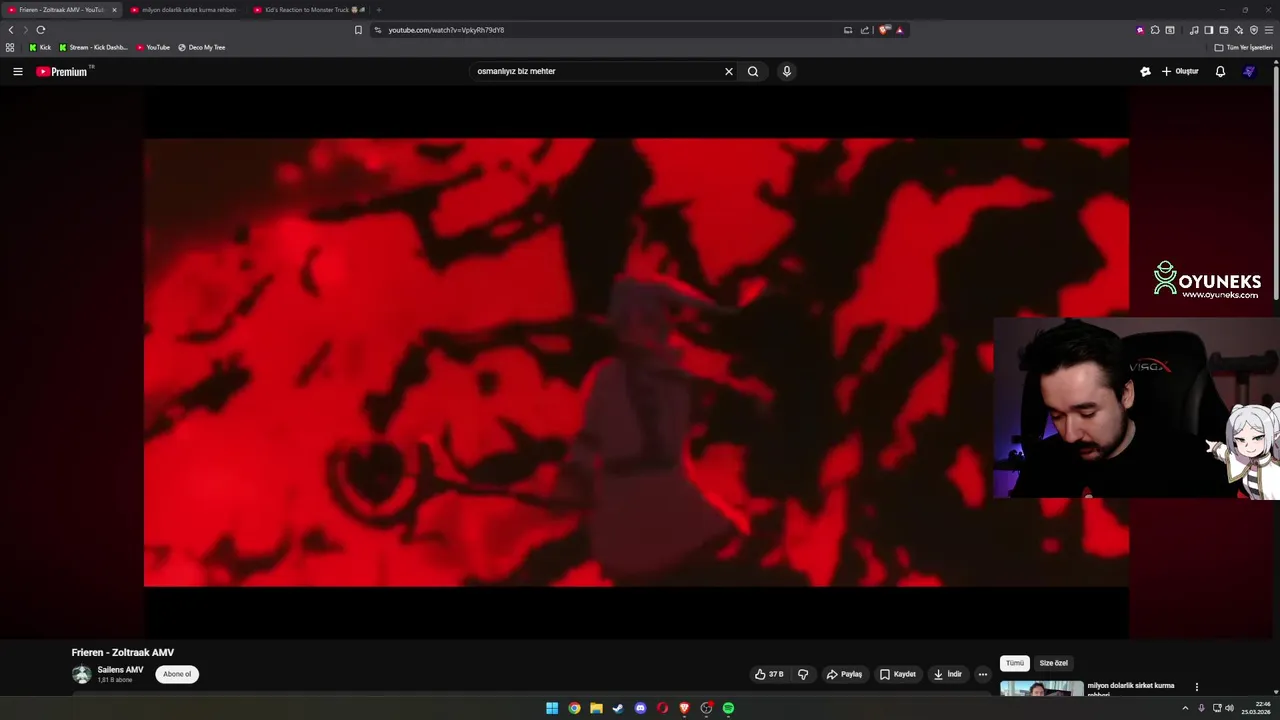Viewport: 1280px width, 720px height.
Task: Open the icon left of Oluştur
Action: pyautogui.click(x=1145, y=71)
